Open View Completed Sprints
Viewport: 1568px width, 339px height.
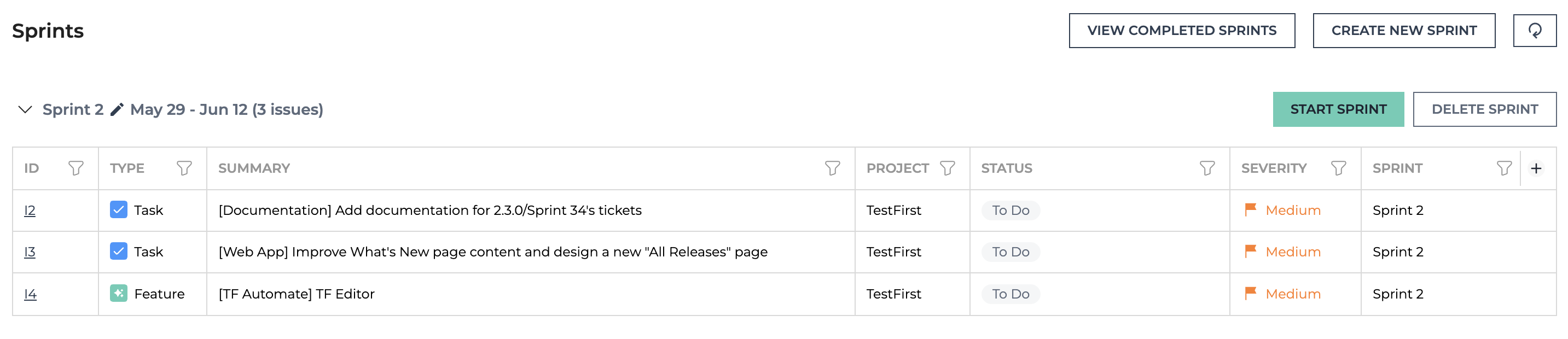1182,31
